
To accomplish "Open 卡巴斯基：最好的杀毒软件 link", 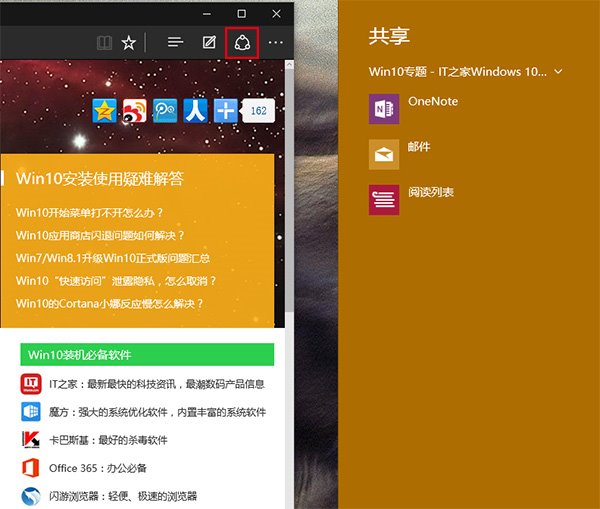I will pyautogui.click(x=108, y=440).
